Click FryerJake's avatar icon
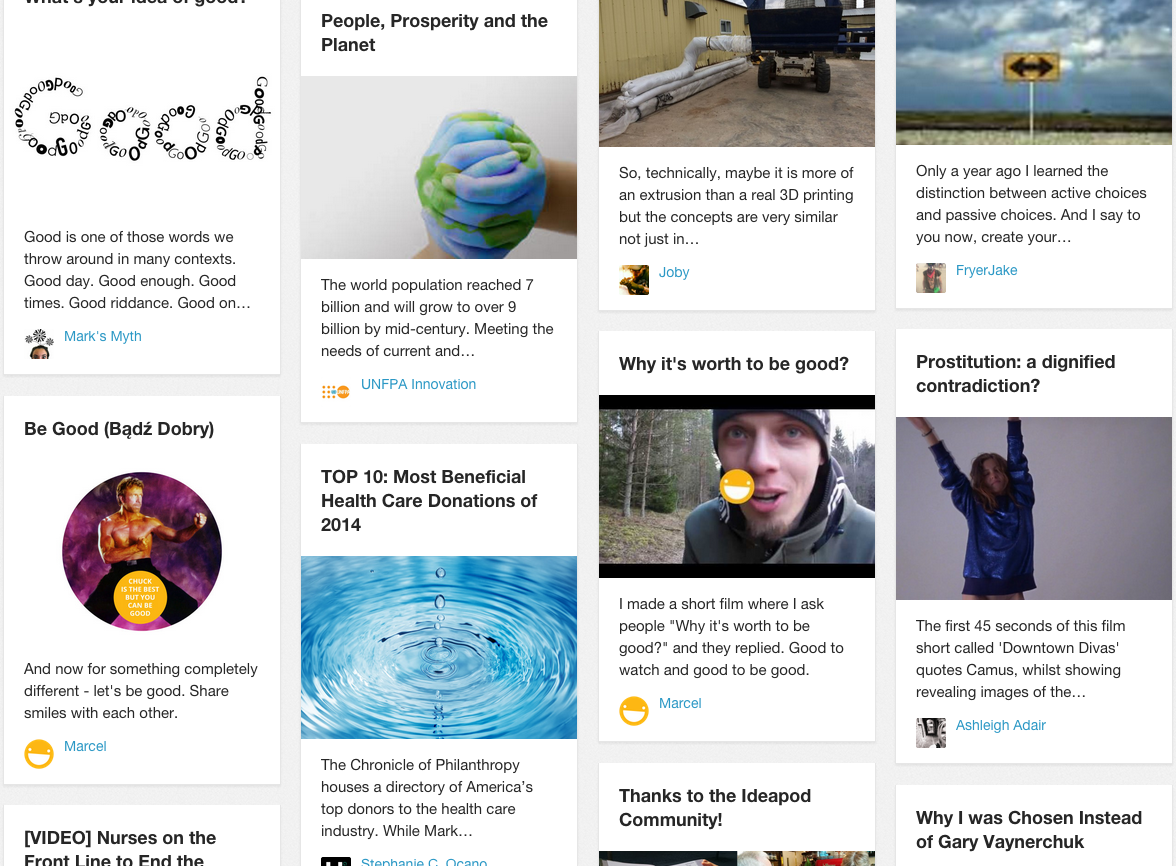The height and width of the screenshot is (866, 1176). [931, 277]
